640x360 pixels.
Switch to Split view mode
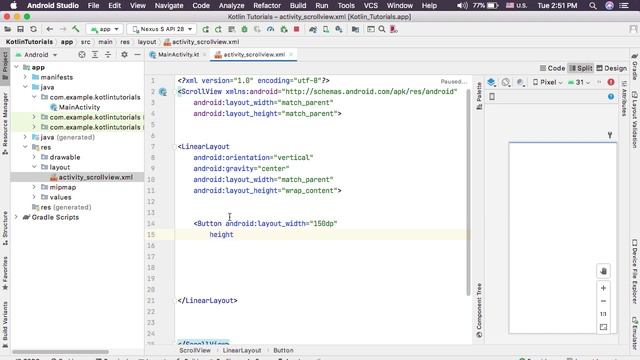point(580,68)
